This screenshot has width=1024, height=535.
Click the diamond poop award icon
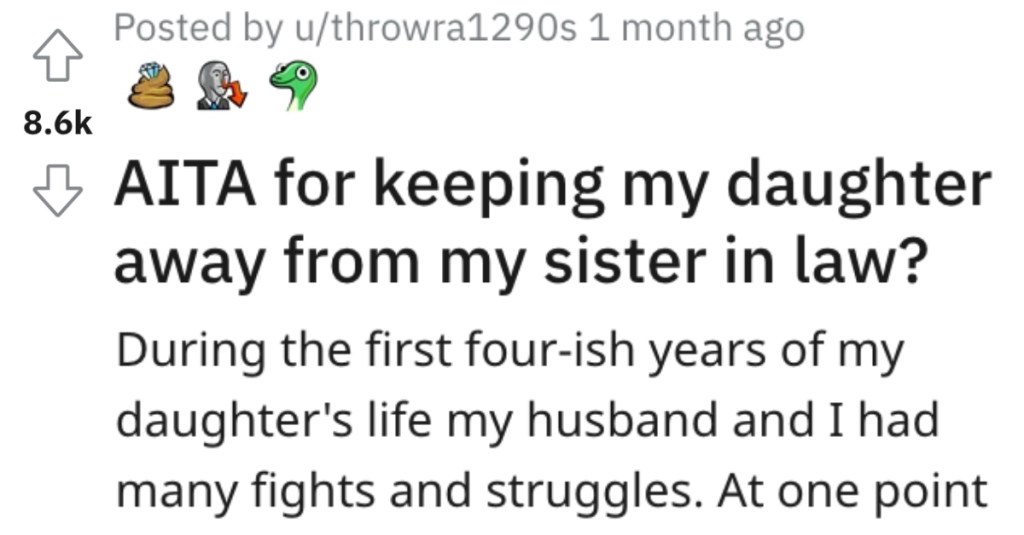152,86
